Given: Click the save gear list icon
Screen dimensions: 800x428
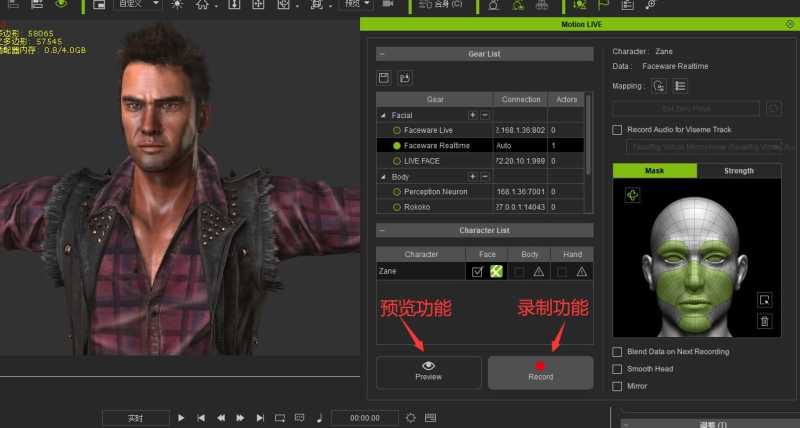Looking at the screenshot, I should click(384, 77).
